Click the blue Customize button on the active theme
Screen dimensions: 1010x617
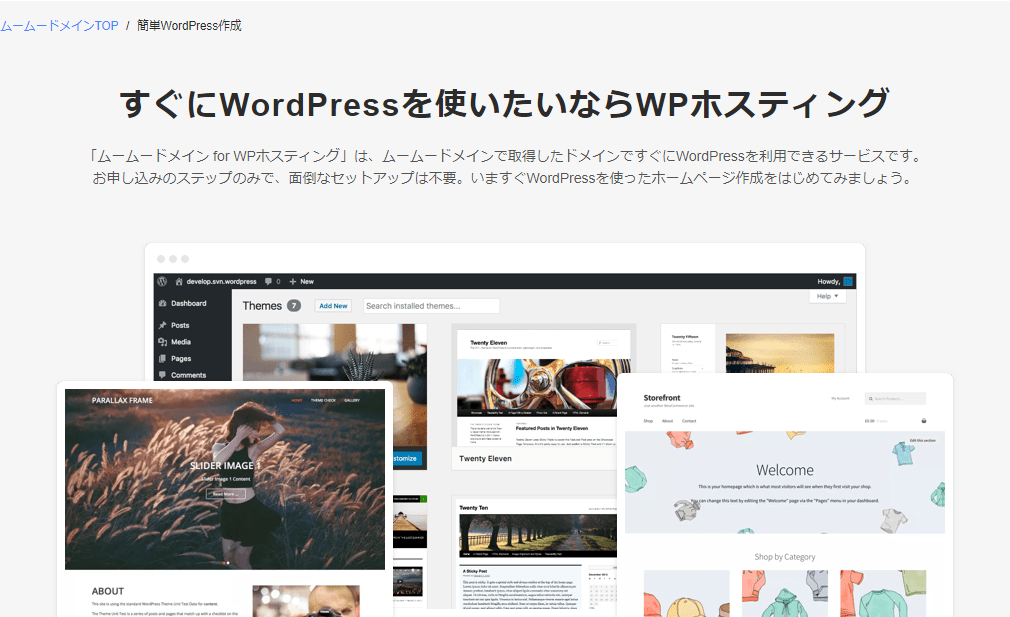[x=408, y=459]
